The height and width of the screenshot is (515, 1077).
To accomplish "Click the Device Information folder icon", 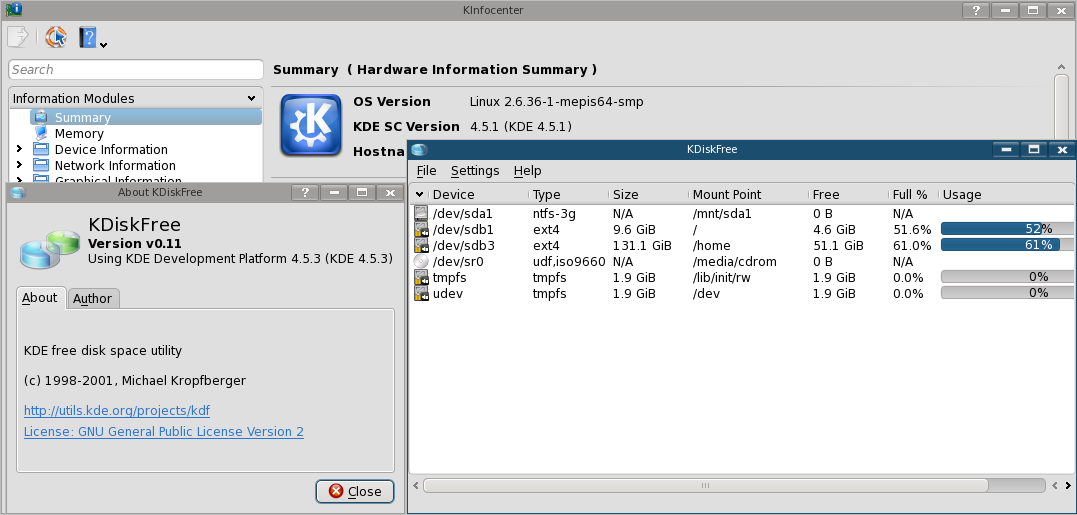I will coord(42,149).
